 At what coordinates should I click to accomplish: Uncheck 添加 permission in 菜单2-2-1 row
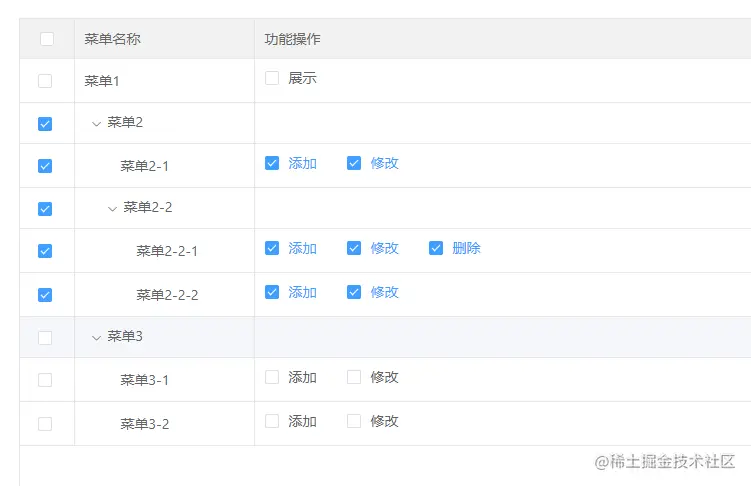pos(272,248)
